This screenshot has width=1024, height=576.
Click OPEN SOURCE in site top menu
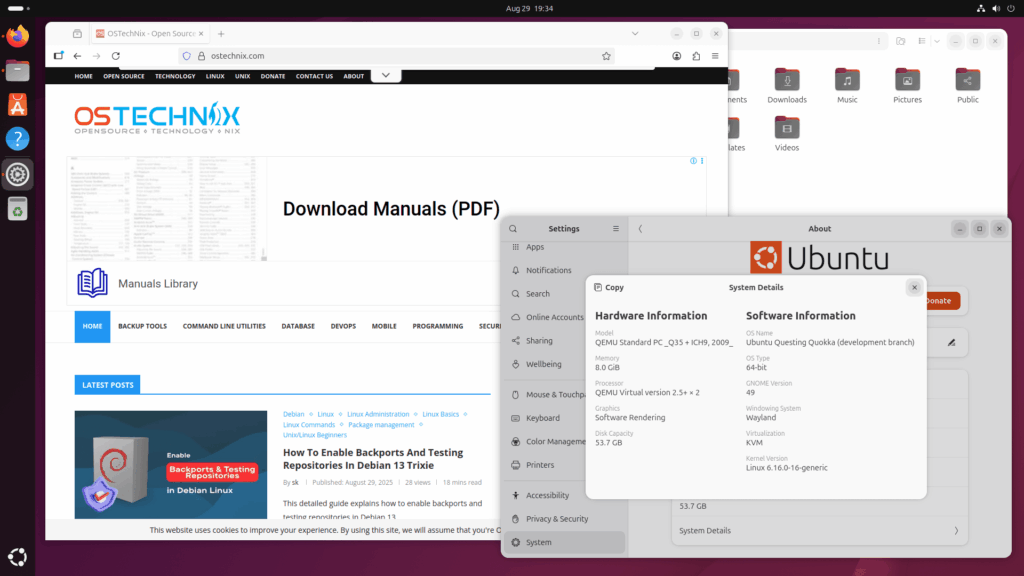(123, 76)
